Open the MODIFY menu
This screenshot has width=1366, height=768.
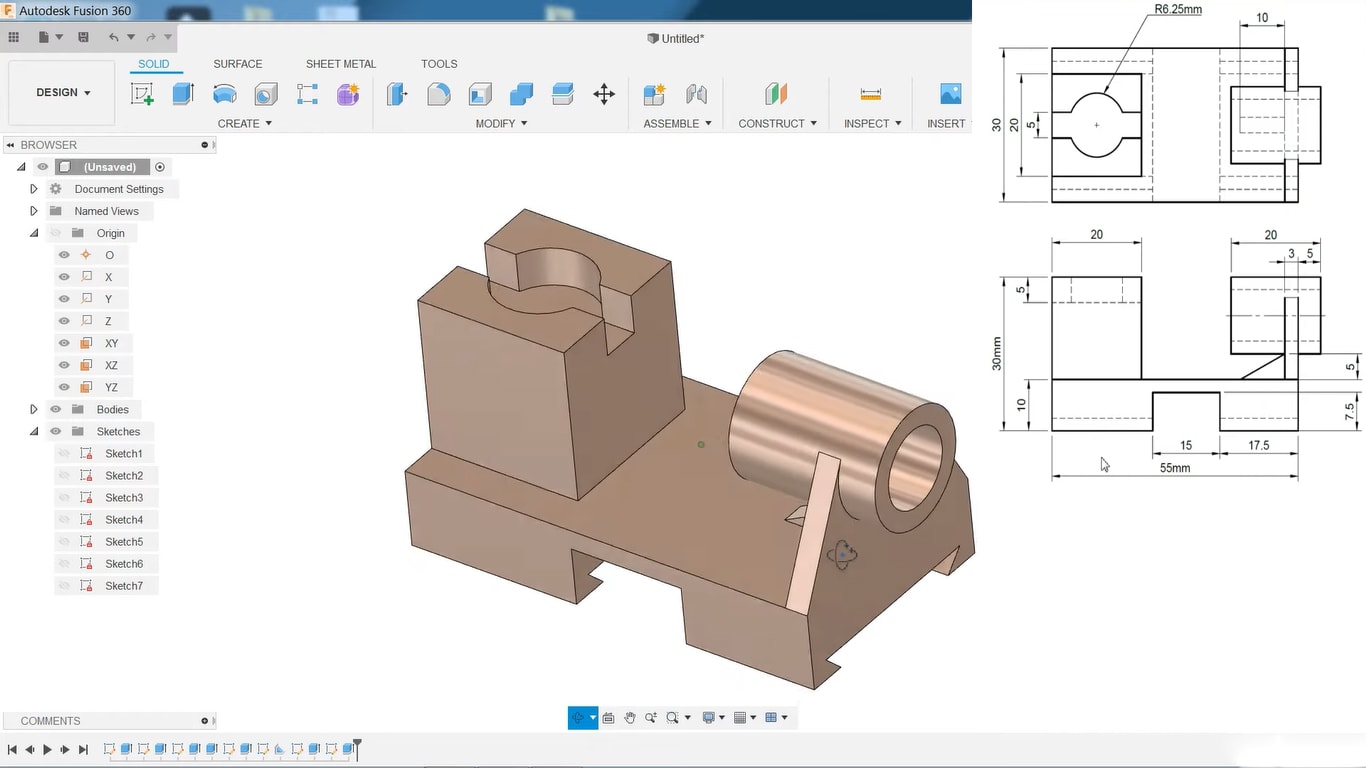coord(501,123)
